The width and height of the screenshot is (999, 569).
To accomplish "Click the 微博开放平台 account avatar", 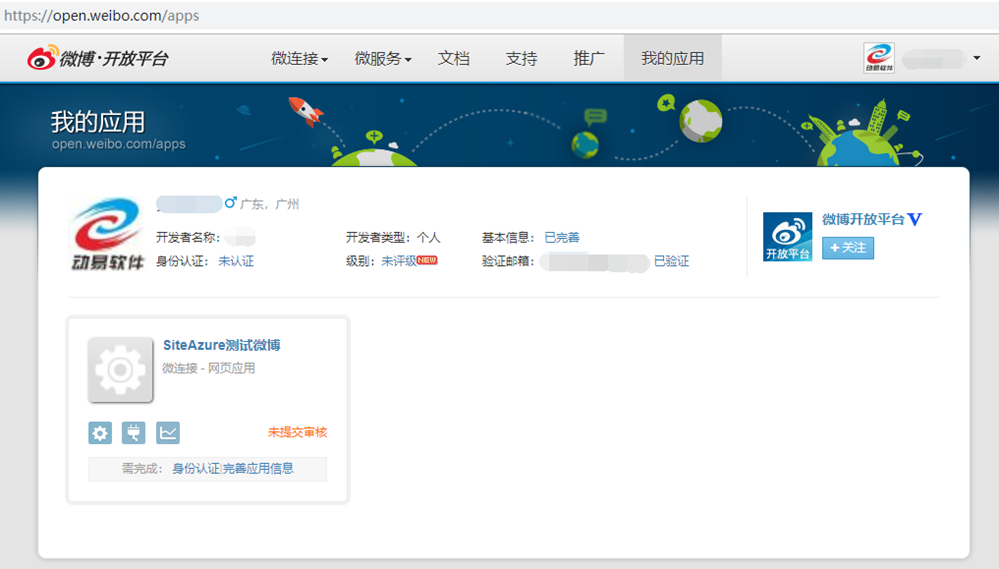I will (x=787, y=237).
